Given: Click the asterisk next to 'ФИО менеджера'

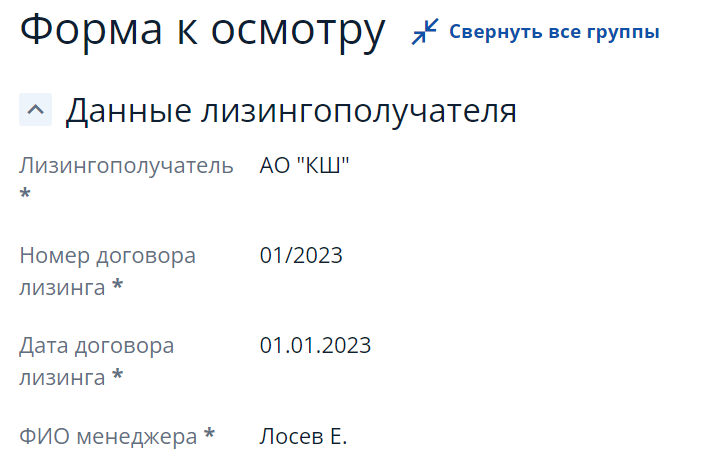Looking at the screenshot, I should click(x=209, y=435).
